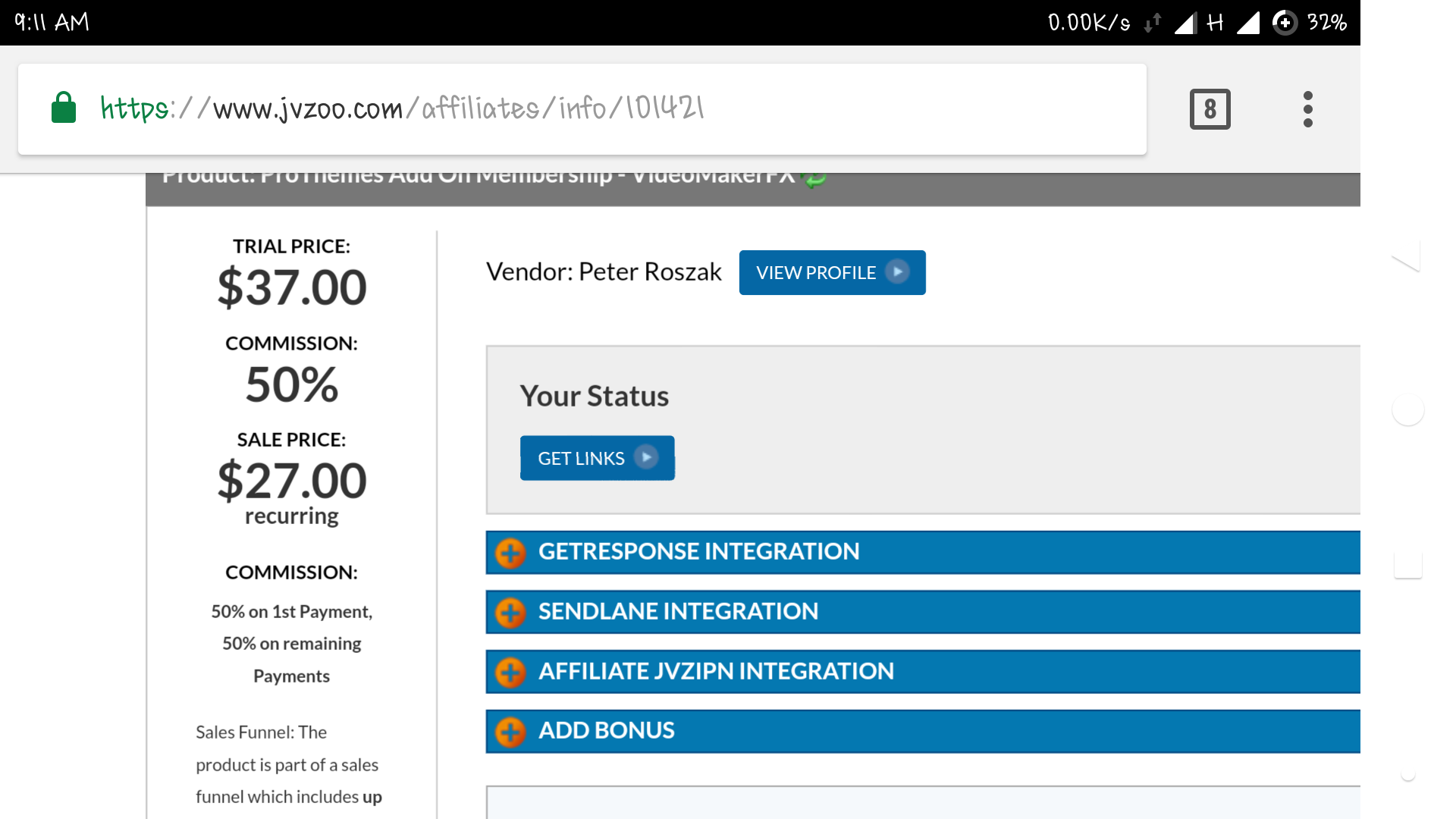Click green refresh icon beside product title

(x=814, y=179)
